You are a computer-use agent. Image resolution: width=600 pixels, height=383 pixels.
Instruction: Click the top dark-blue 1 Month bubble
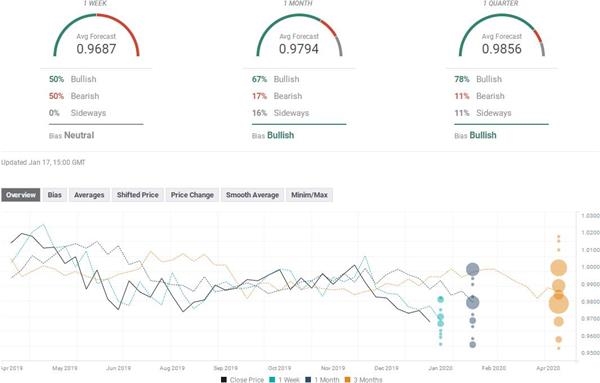click(x=473, y=270)
